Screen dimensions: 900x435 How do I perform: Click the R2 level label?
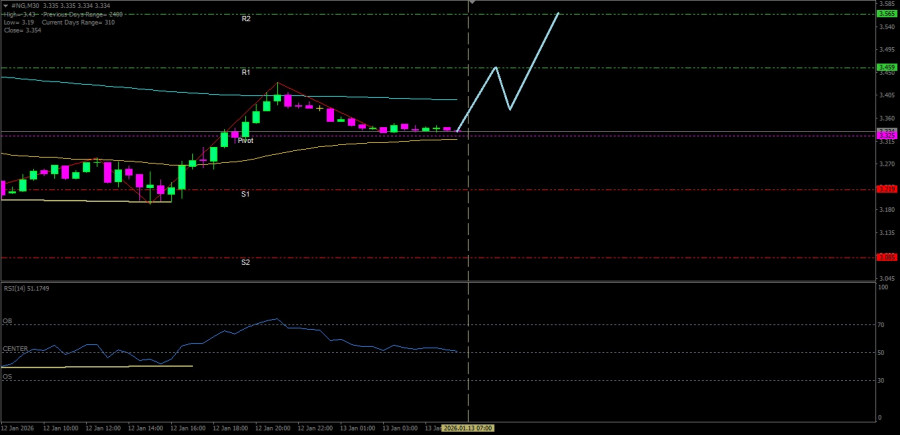click(245, 19)
